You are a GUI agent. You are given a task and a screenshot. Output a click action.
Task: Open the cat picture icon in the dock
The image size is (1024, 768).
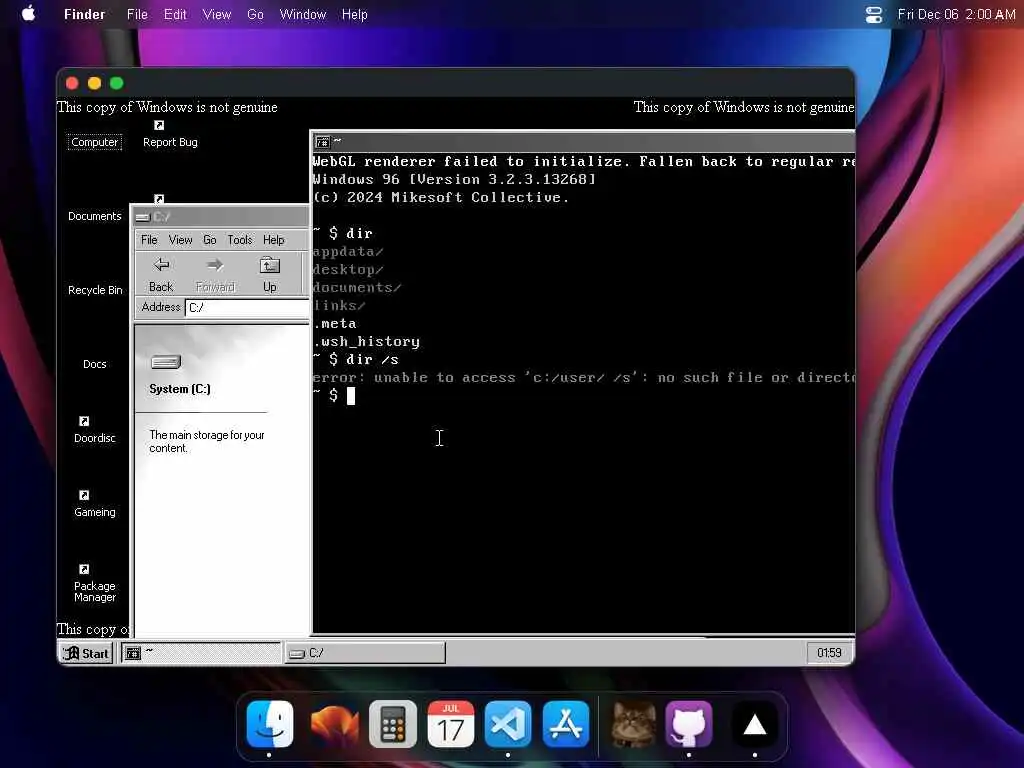[633, 724]
